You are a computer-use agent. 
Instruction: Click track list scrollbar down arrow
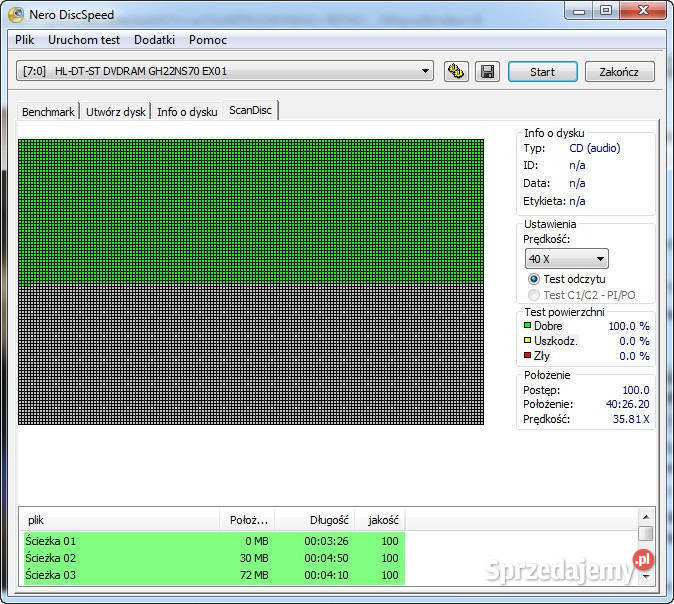coord(646,576)
